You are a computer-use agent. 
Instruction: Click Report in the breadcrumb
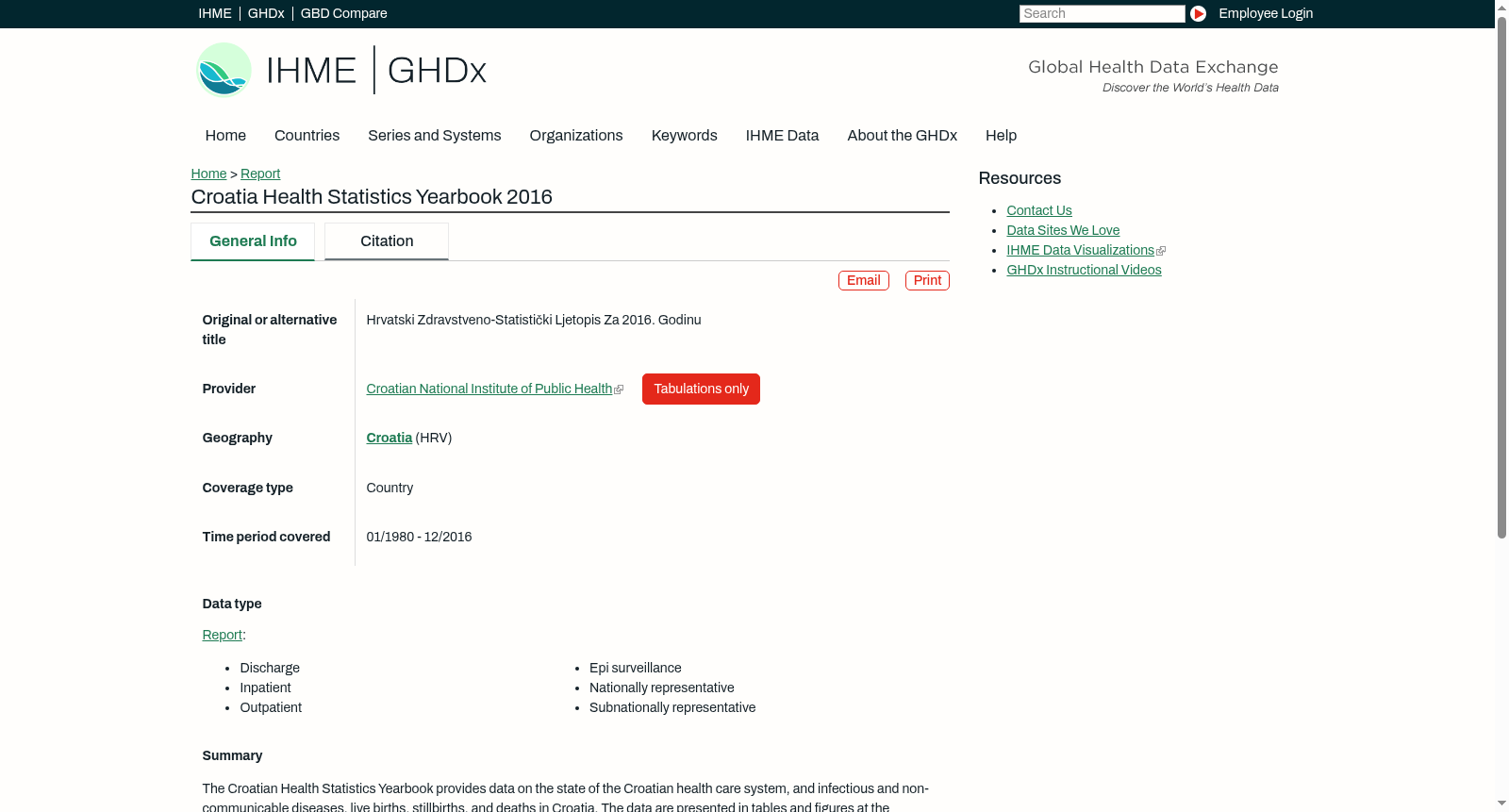(x=260, y=174)
